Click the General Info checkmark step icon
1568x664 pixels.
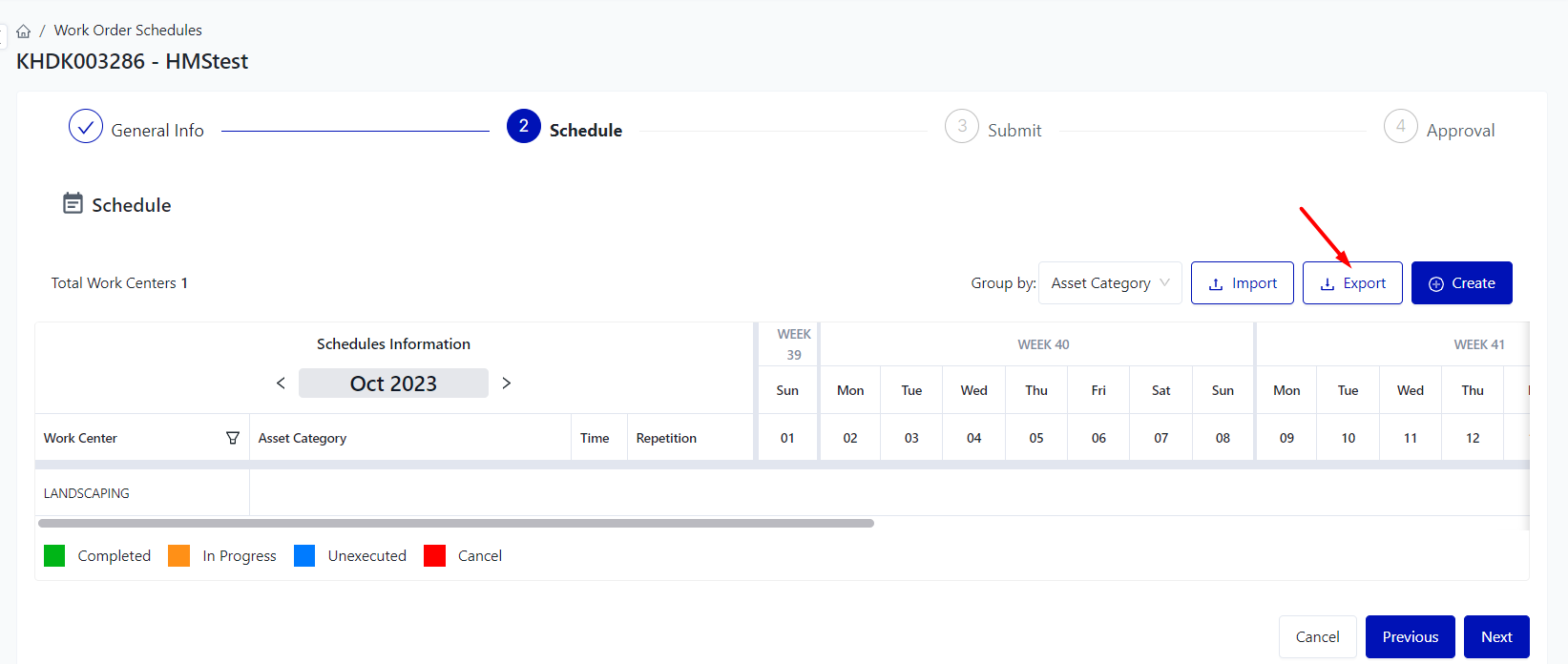[x=86, y=126]
